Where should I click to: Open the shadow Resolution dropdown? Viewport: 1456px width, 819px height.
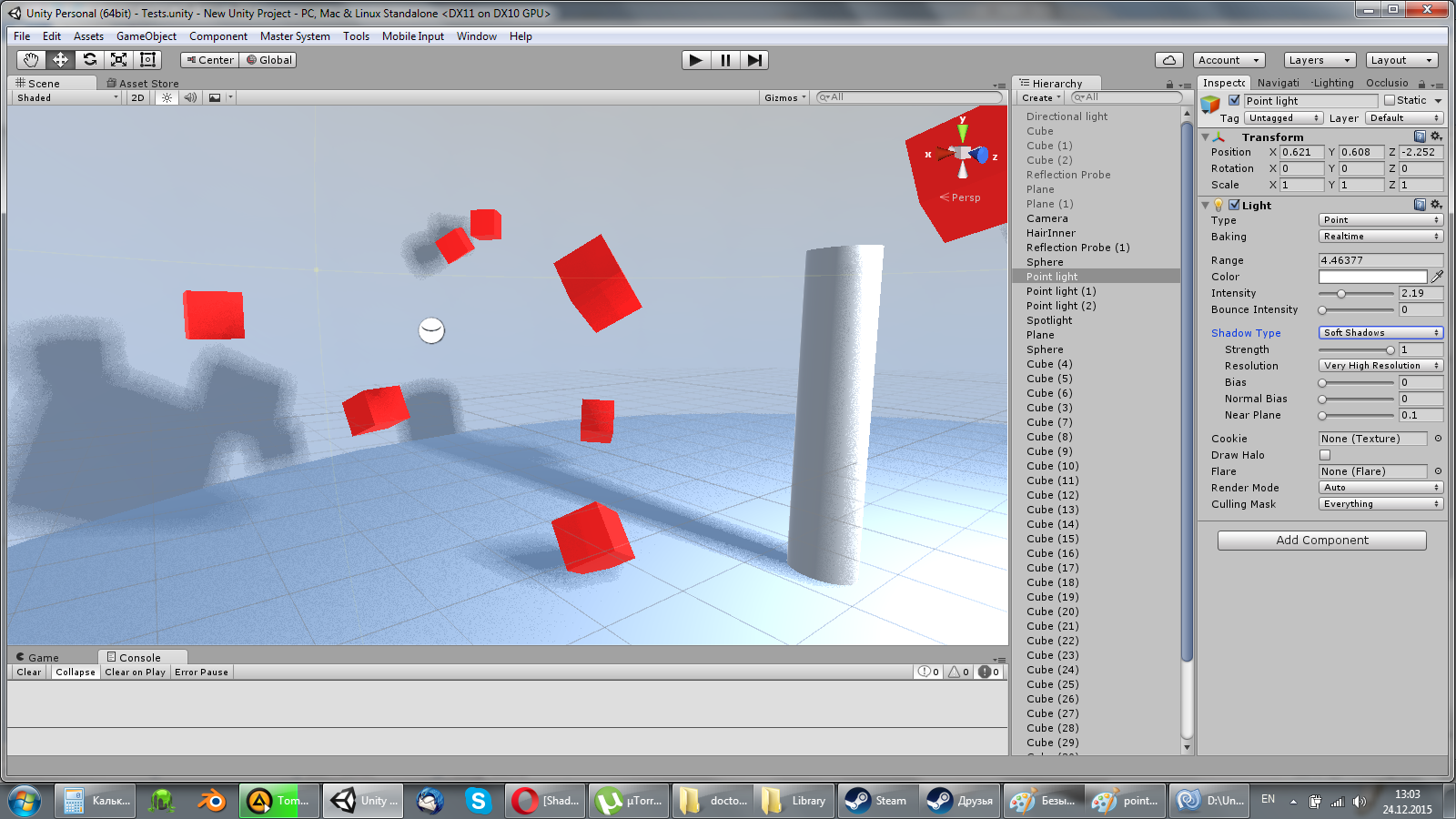1380,366
